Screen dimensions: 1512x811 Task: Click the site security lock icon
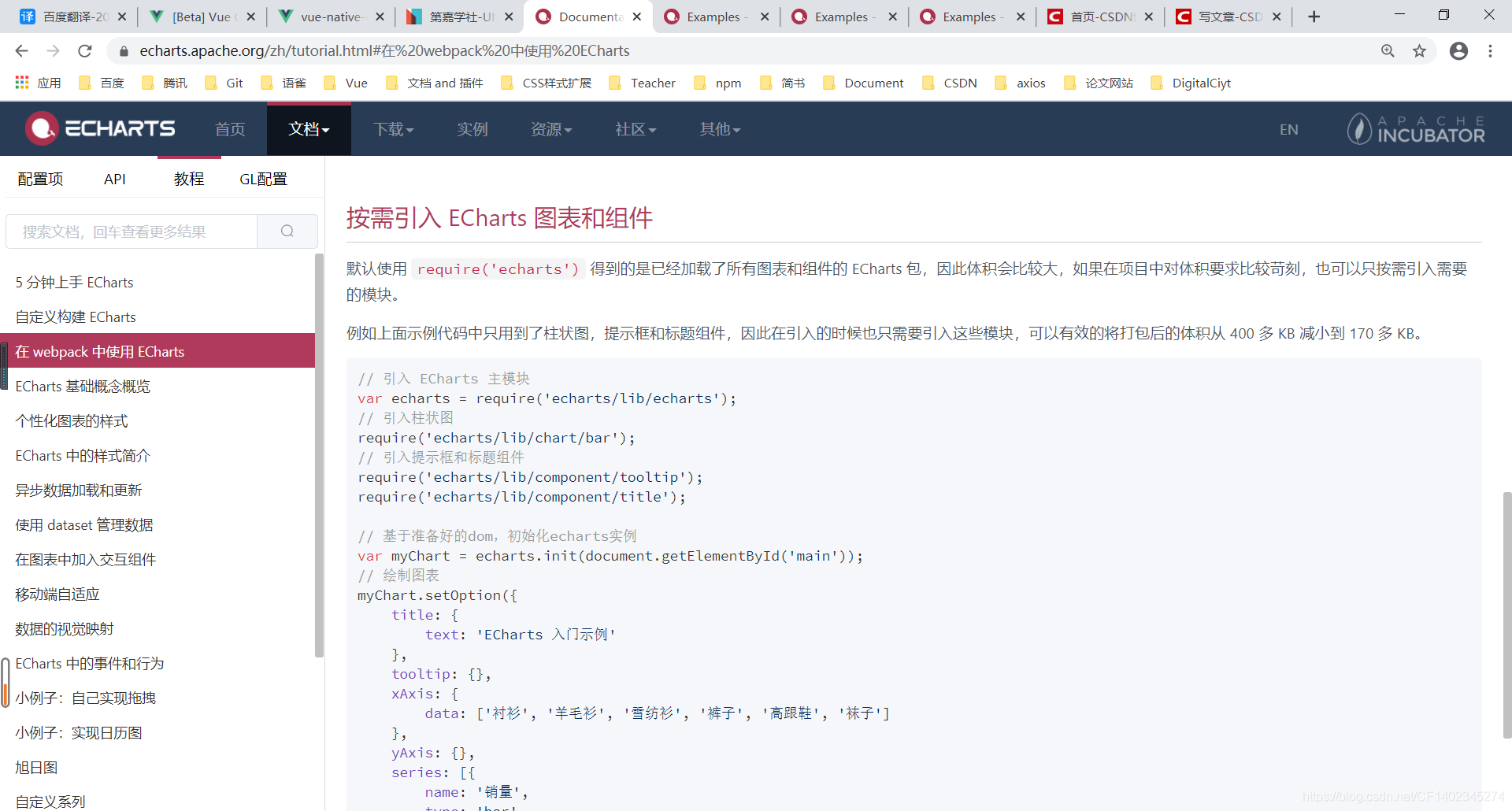[x=123, y=51]
